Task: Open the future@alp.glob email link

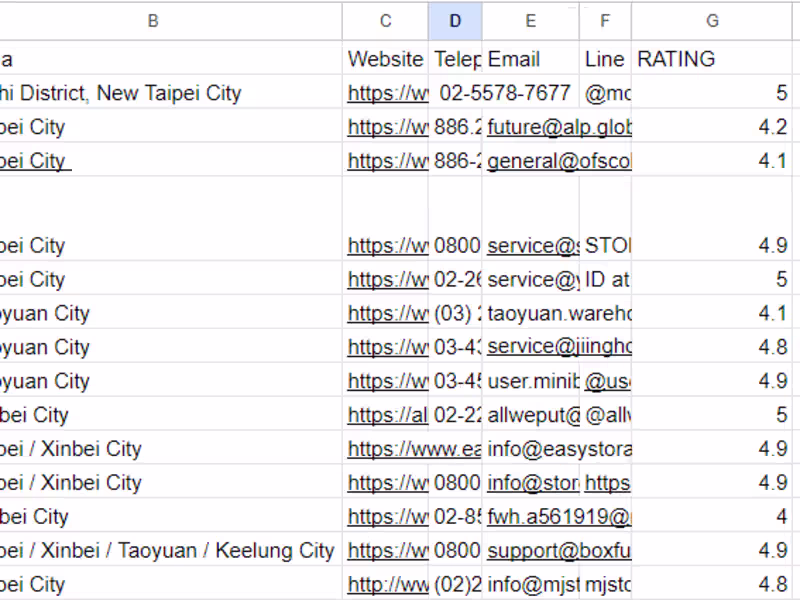Action: coord(559,127)
